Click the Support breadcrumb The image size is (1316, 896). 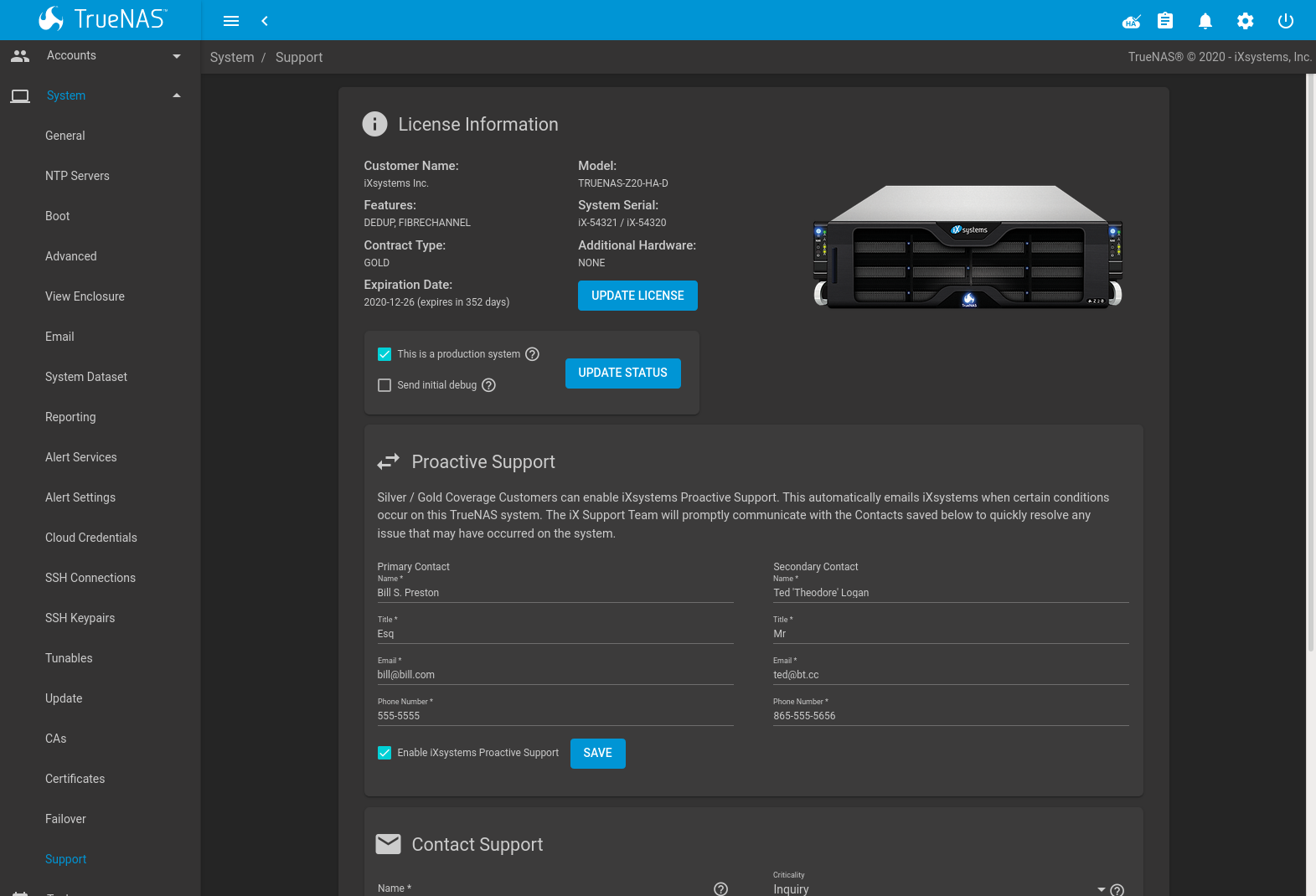pyautogui.click(x=299, y=57)
